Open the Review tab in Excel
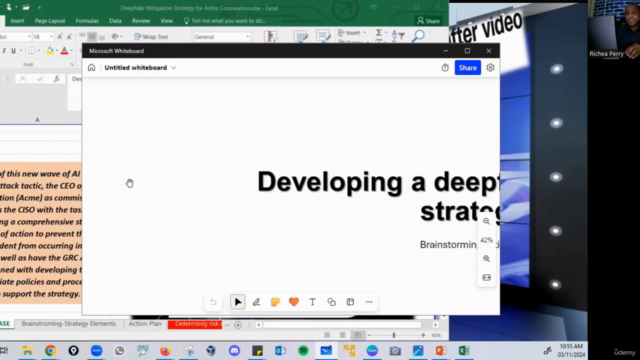 141,21
